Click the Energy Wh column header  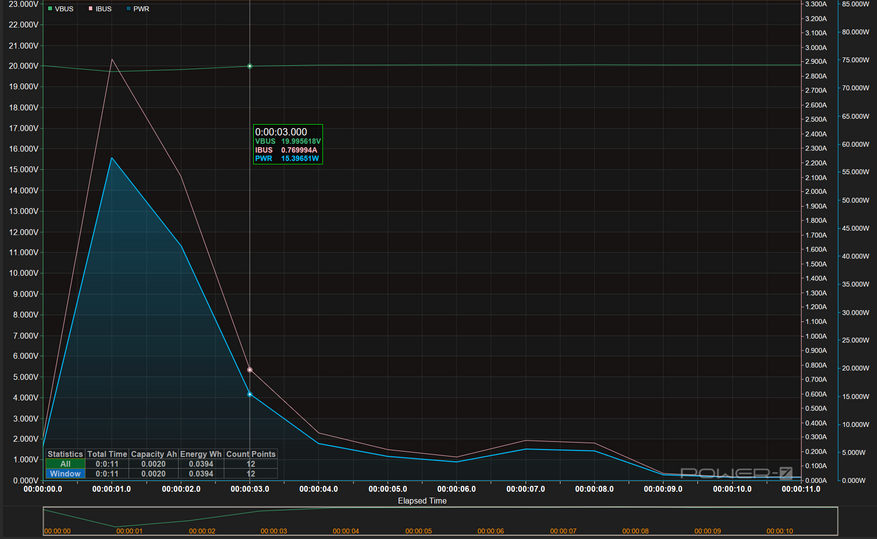click(x=201, y=454)
